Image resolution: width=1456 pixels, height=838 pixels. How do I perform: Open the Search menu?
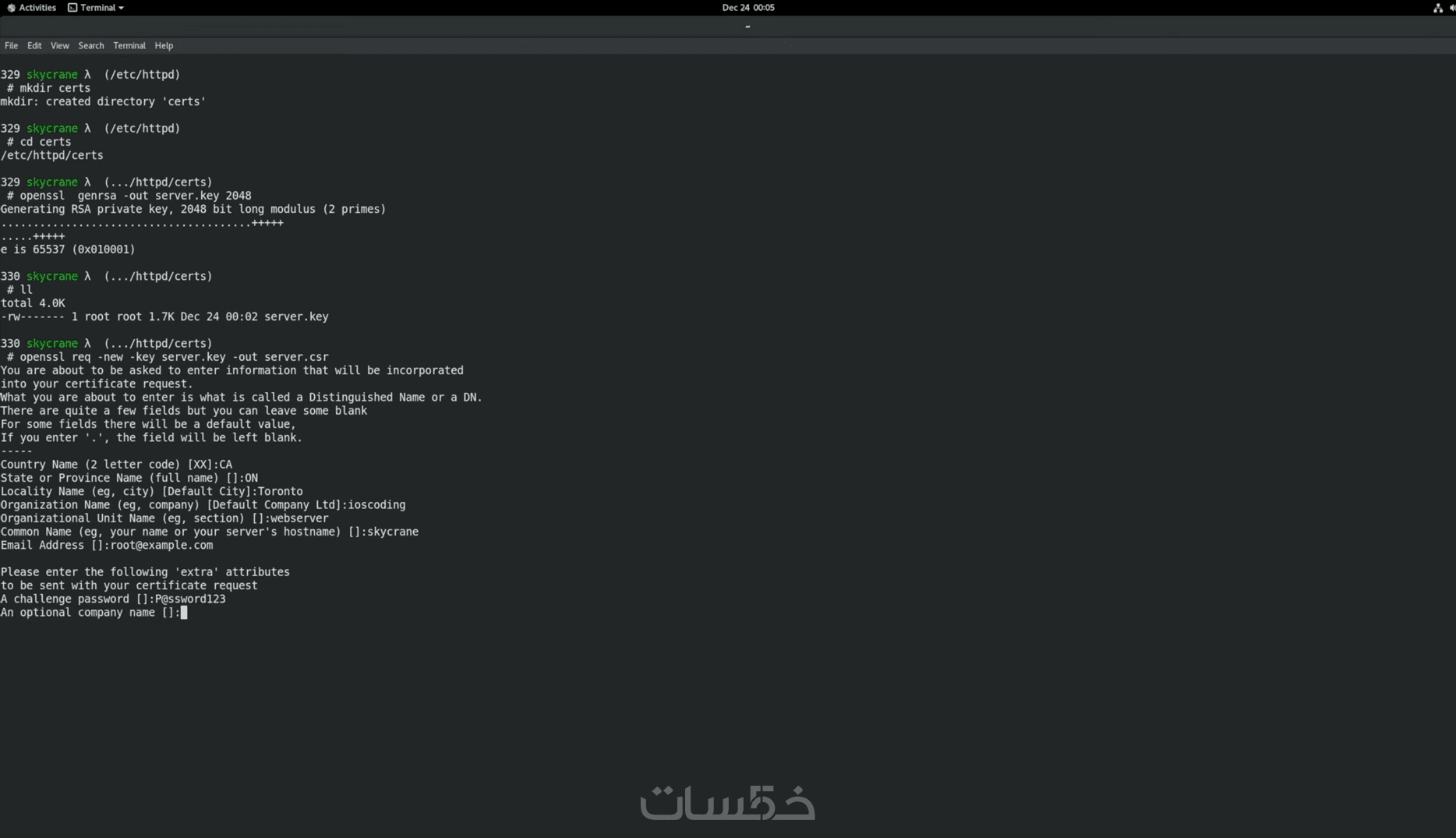91,46
